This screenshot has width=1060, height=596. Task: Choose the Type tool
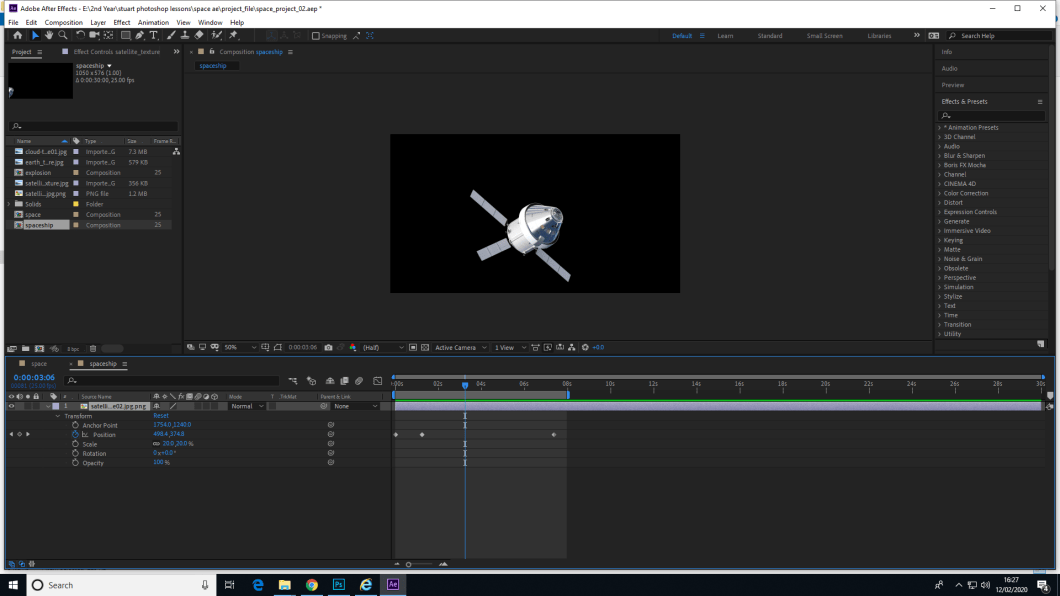point(152,35)
